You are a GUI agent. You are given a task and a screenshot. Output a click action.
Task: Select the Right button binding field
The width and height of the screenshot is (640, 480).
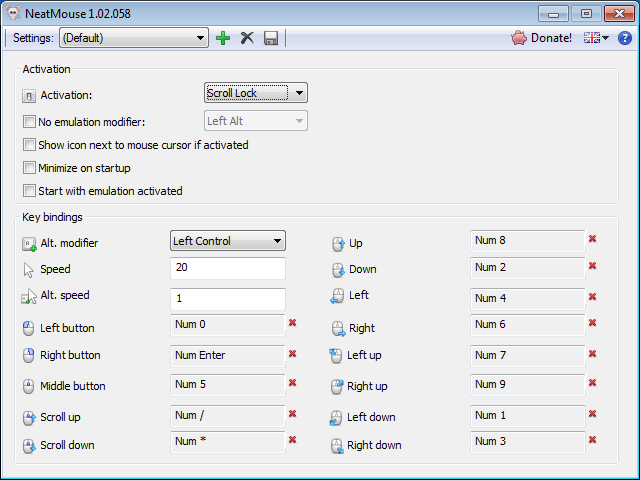(x=228, y=356)
